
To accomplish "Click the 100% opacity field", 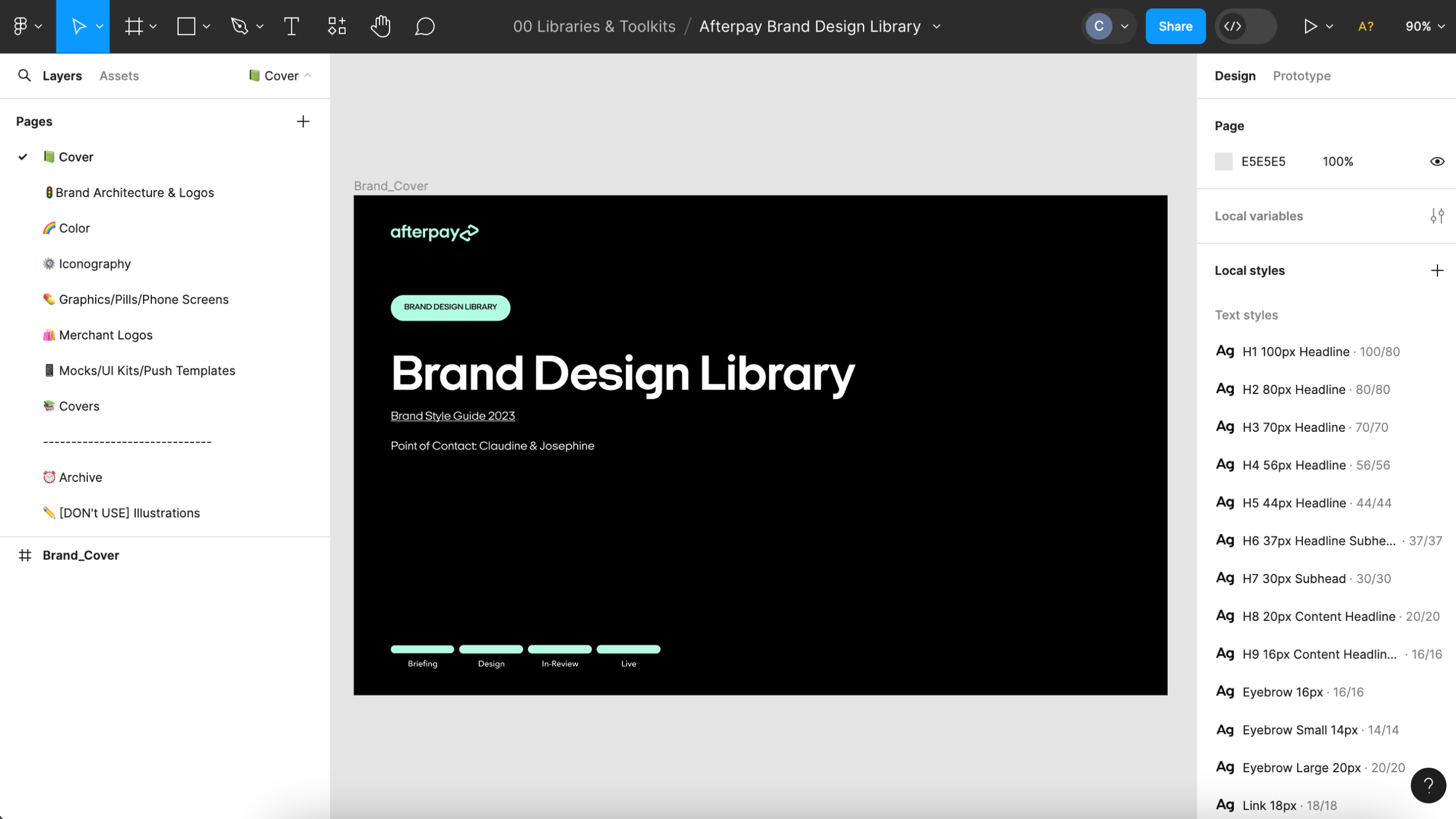I will click(x=1338, y=161).
